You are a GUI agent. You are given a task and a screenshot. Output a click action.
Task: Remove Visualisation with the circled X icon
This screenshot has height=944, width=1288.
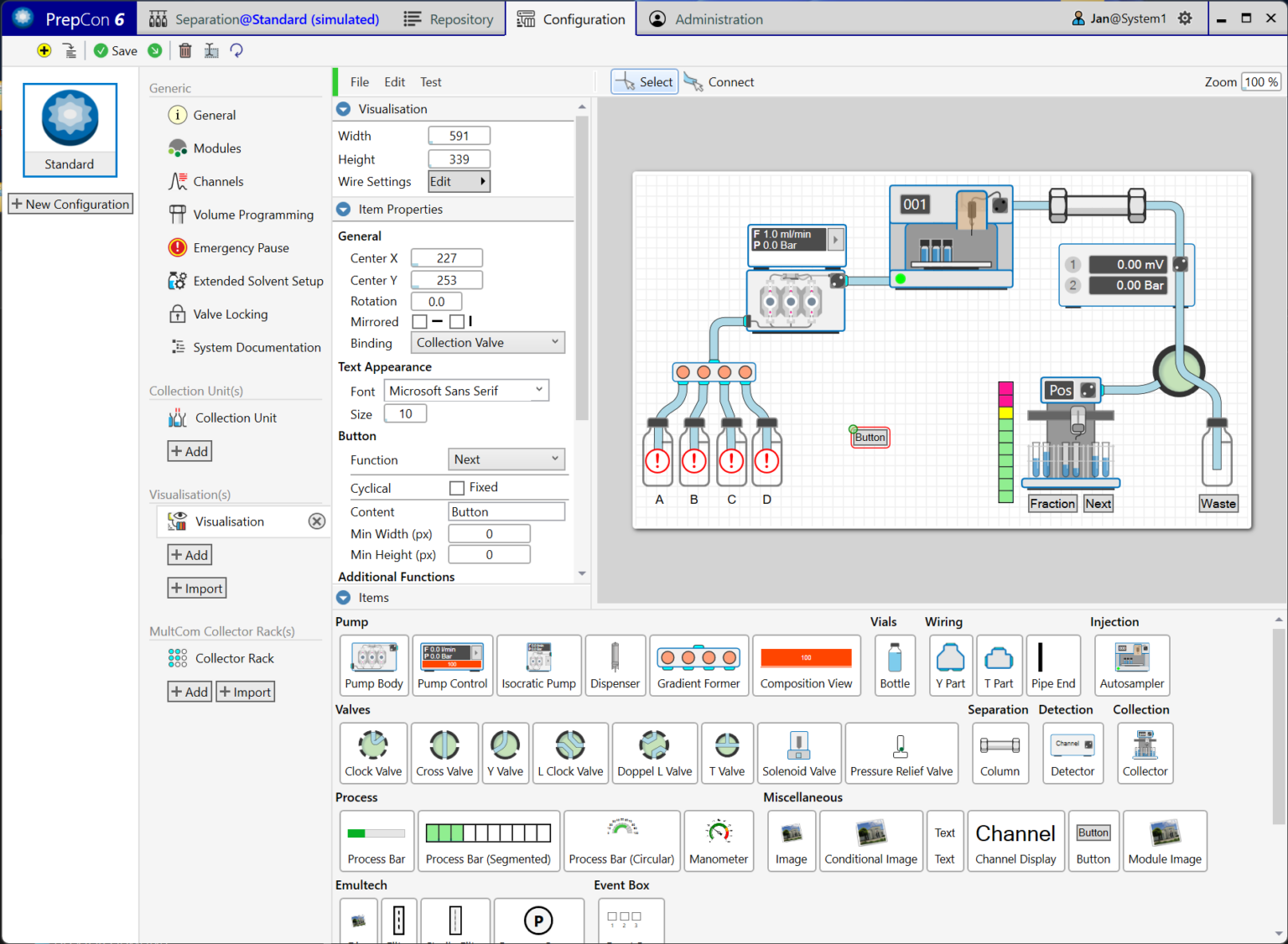pos(316,521)
